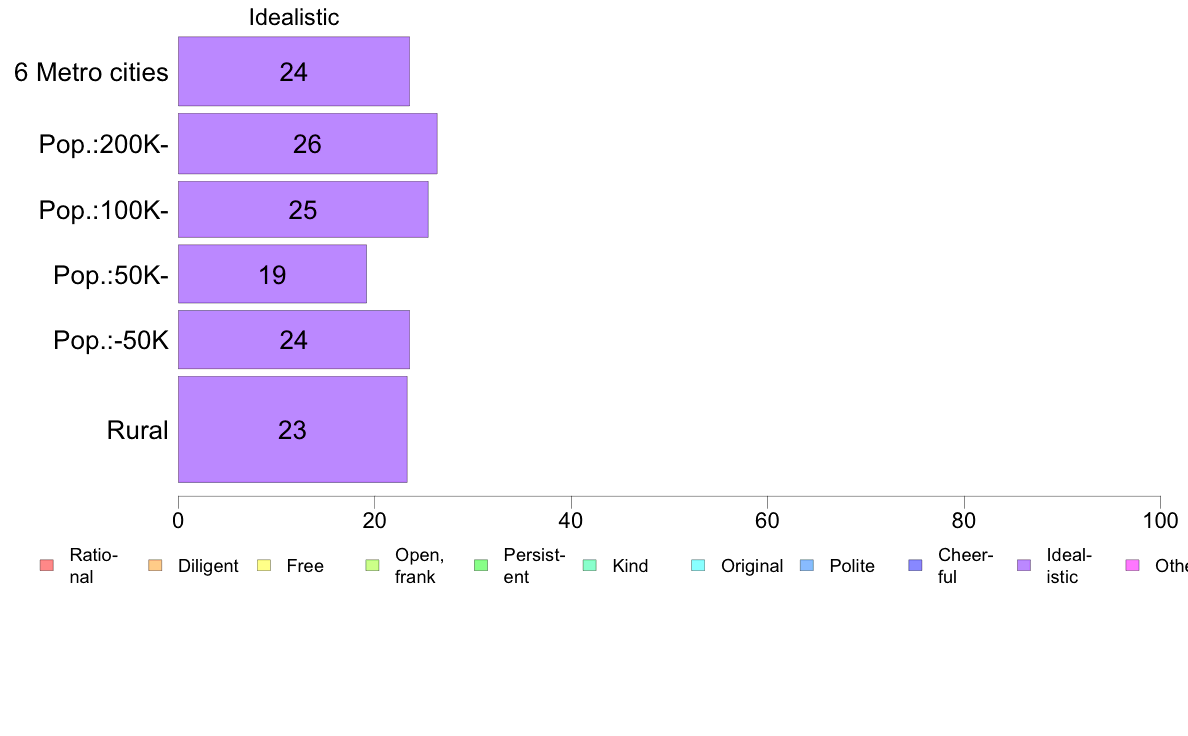This screenshot has height=736, width=1188.
Task: Click the Original cyan legend swatch
Action: 699,565
